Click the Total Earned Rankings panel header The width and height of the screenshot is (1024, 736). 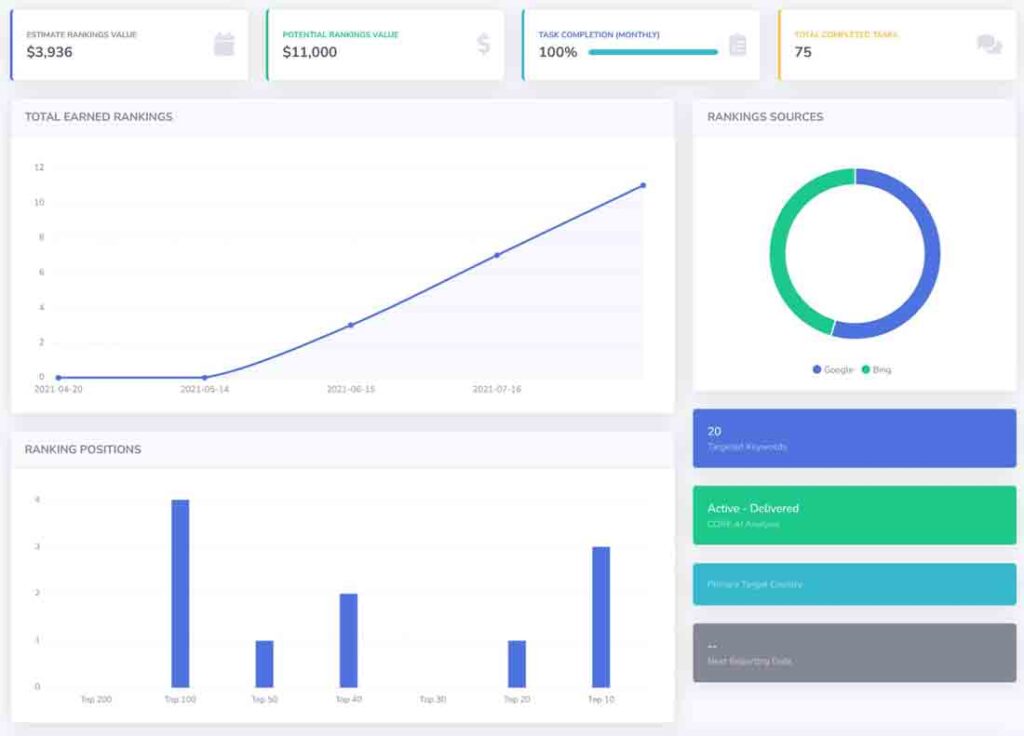pyautogui.click(x=99, y=117)
